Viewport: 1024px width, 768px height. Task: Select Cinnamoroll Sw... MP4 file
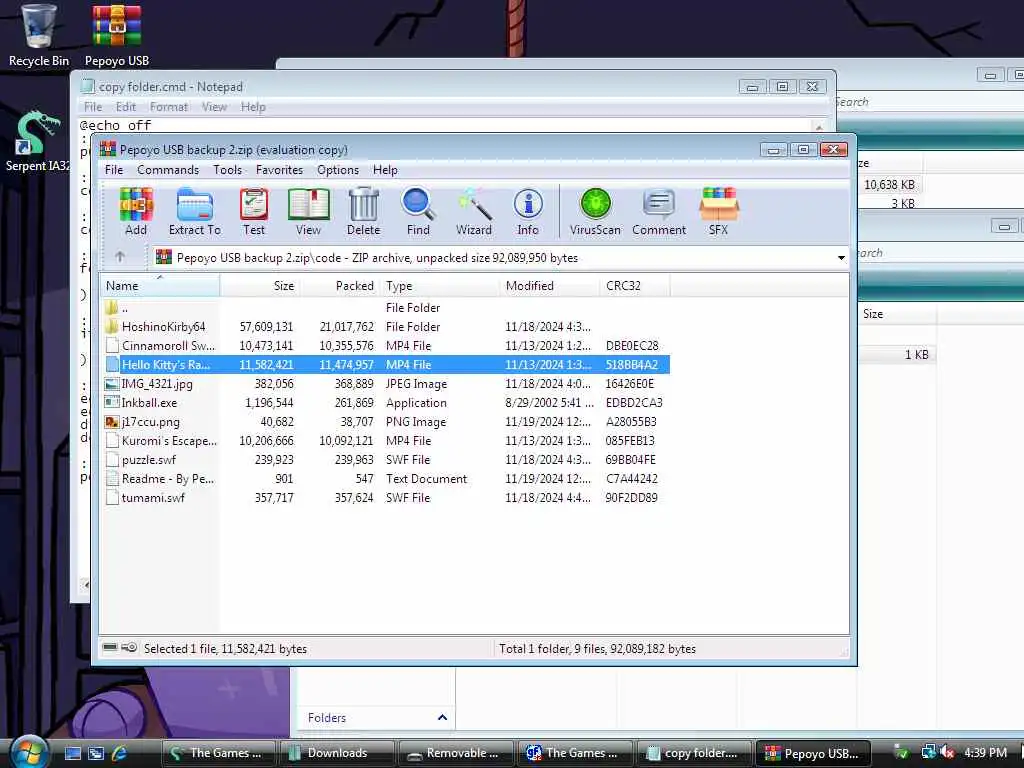(x=386, y=345)
